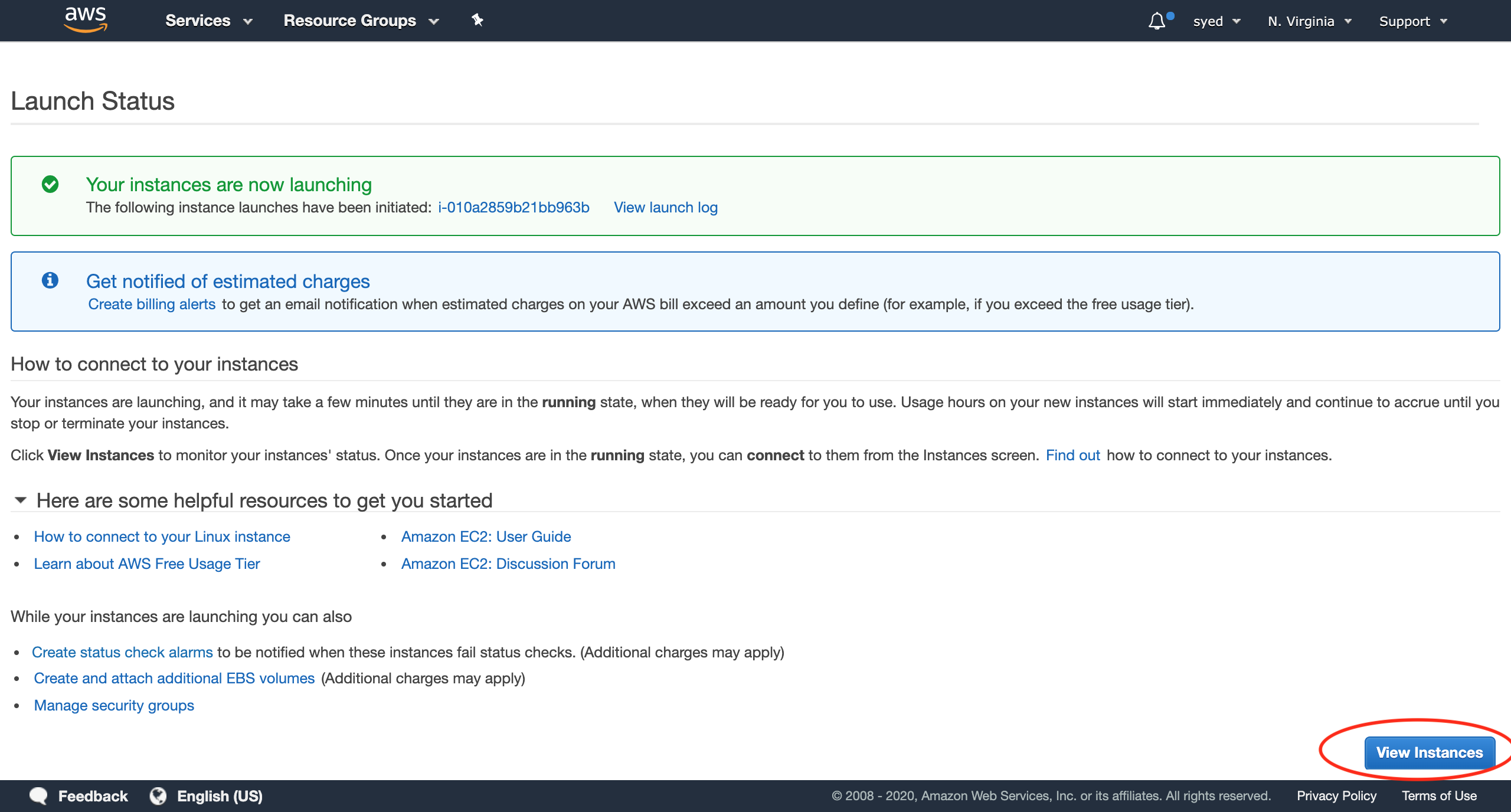Open the notifications bell
This screenshot has height=812, width=1511.
point(1157,21)
